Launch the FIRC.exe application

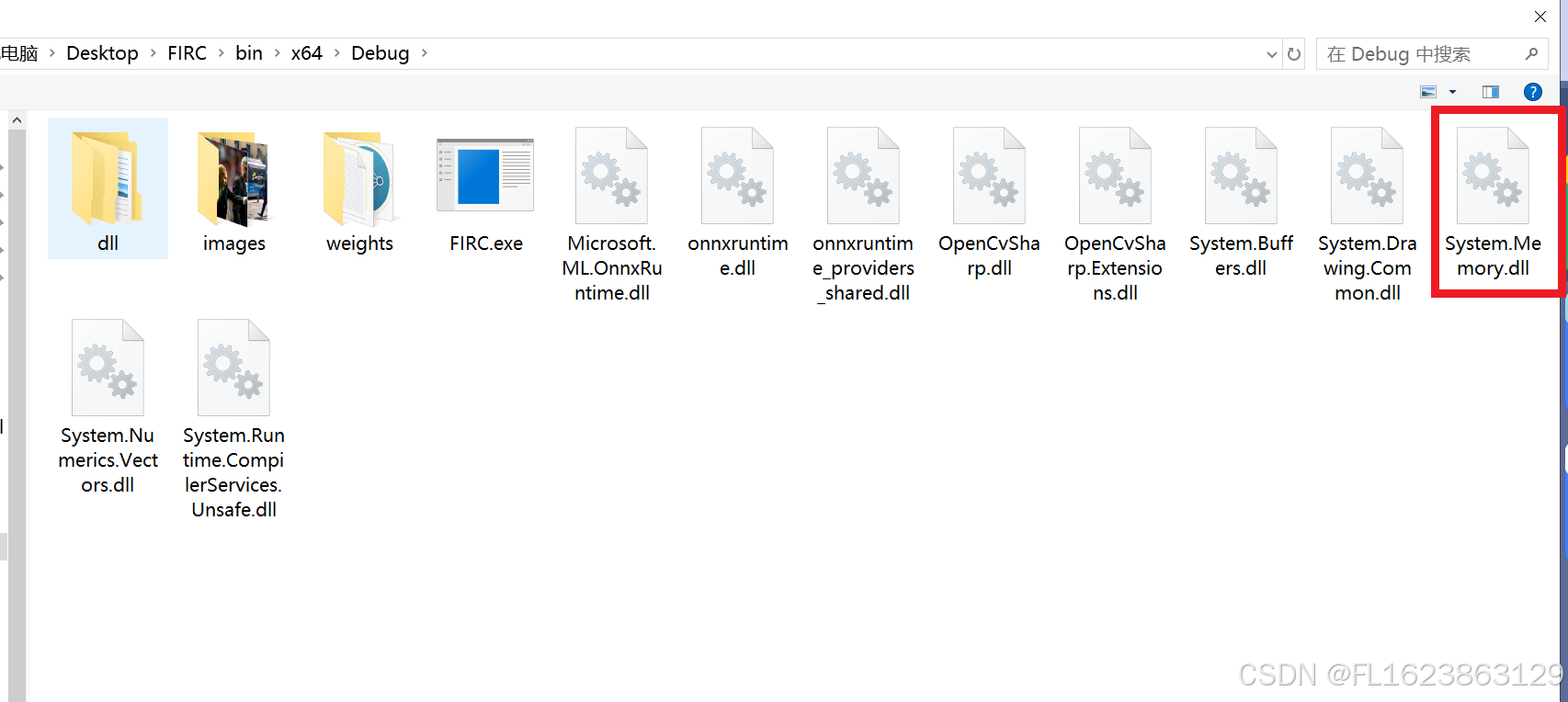[484, 175]
